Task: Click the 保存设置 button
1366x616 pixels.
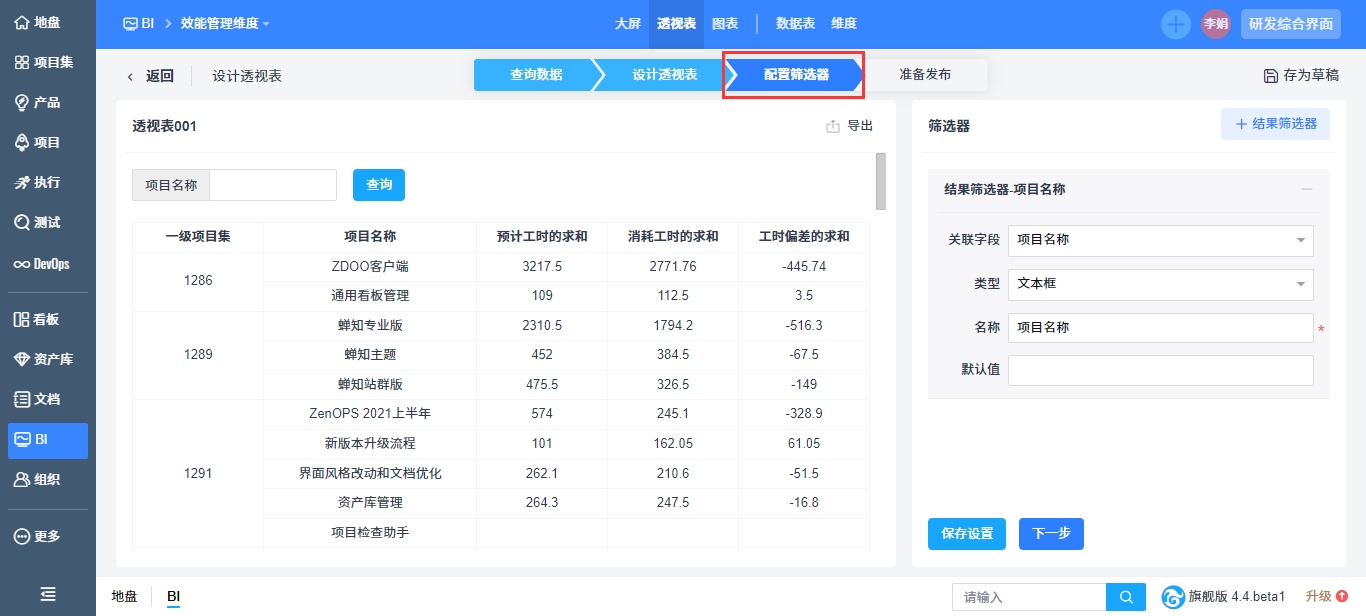Action: [x=966, y=534]
